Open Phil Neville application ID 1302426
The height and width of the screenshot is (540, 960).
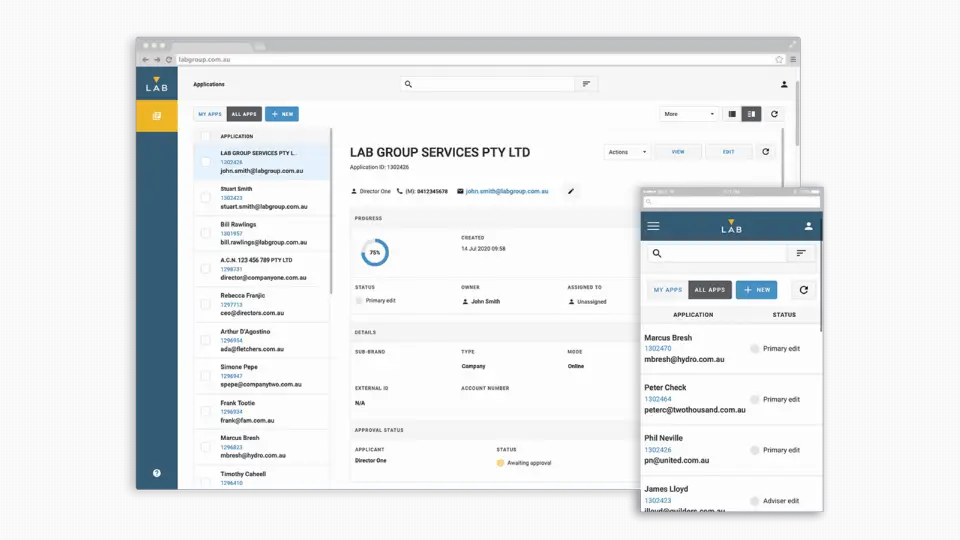(658, 450)
